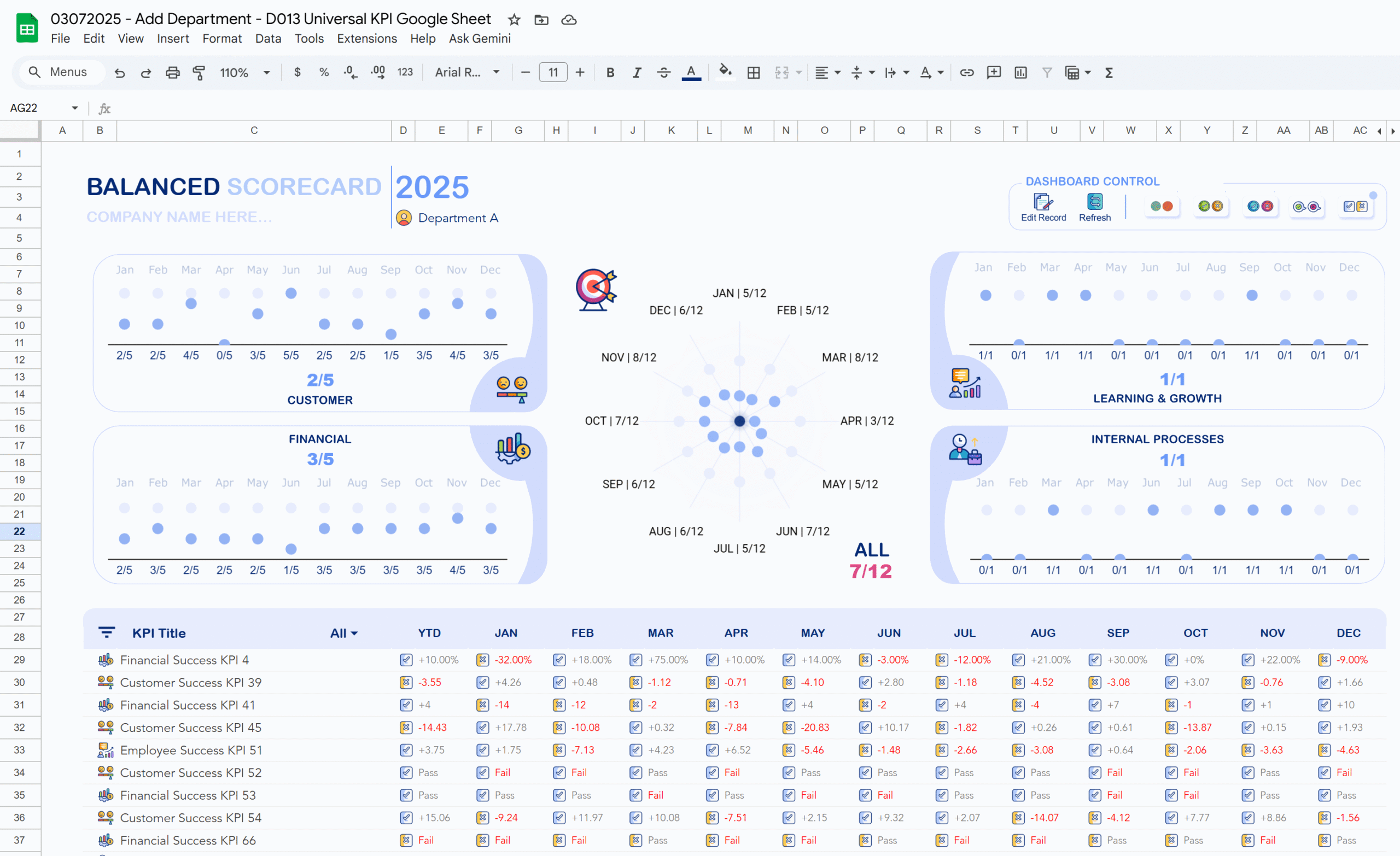
Task: Open the Extensions menu
Action: [366, 39]
